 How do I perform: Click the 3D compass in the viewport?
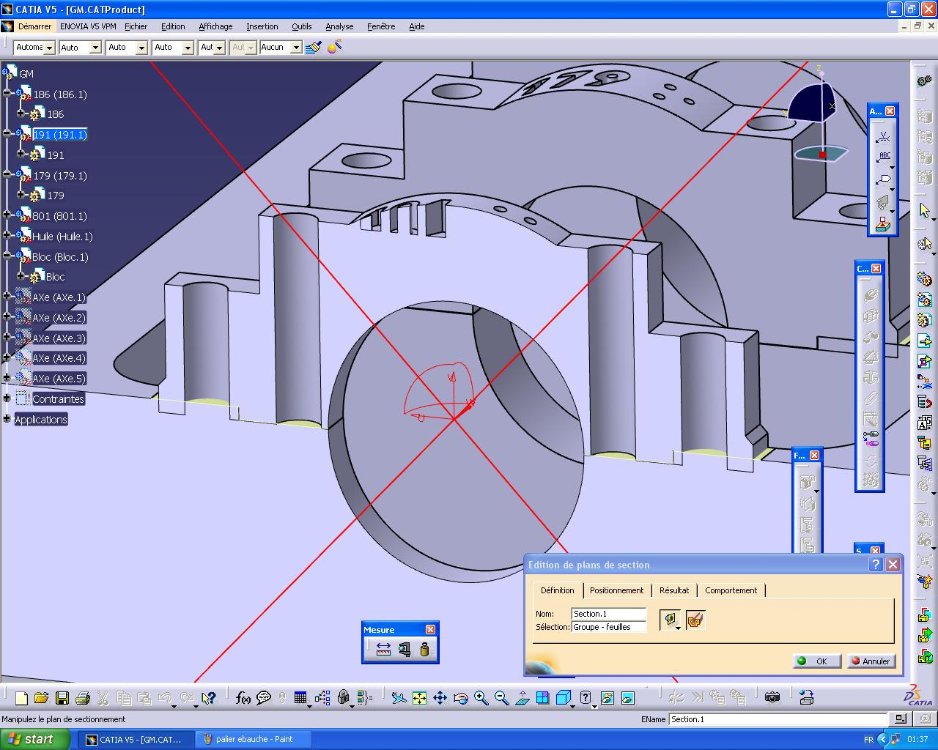tap(818, 117)
